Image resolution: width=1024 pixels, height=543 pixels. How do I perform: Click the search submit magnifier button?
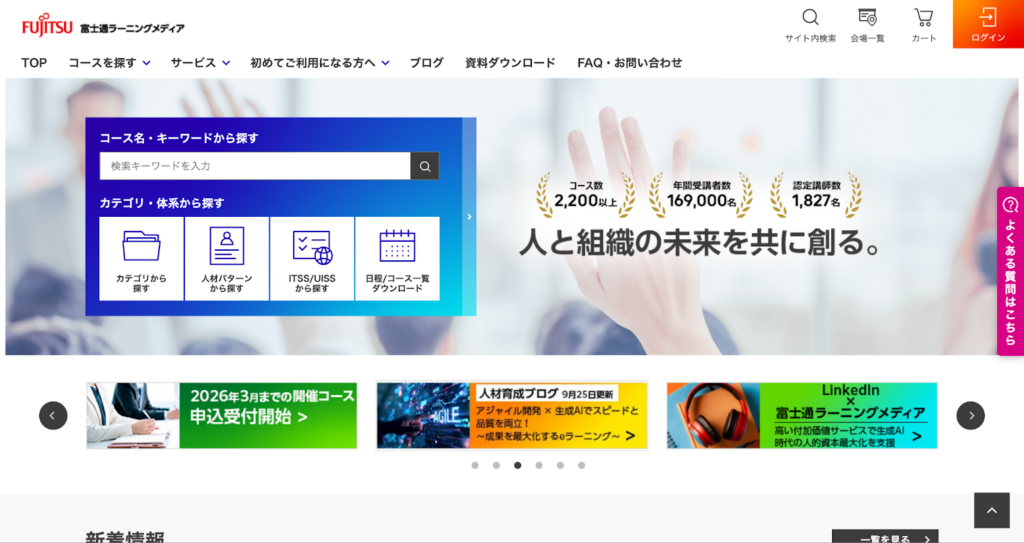[425, 166]
